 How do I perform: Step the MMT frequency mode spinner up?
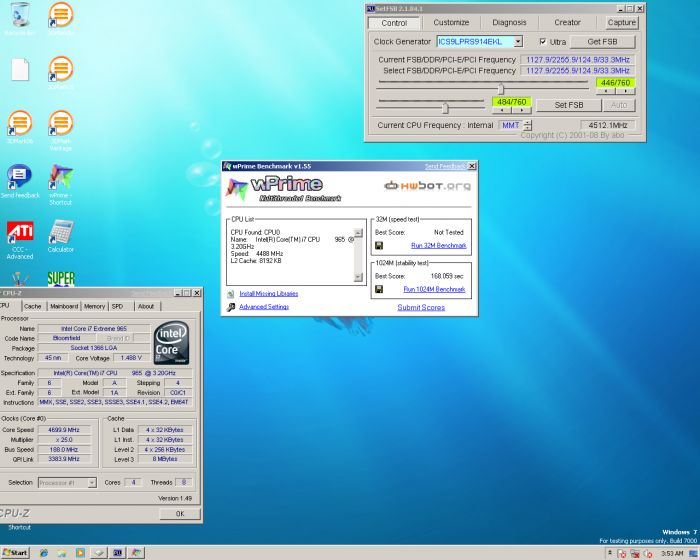pyautogui.click(x=528, y=122)
